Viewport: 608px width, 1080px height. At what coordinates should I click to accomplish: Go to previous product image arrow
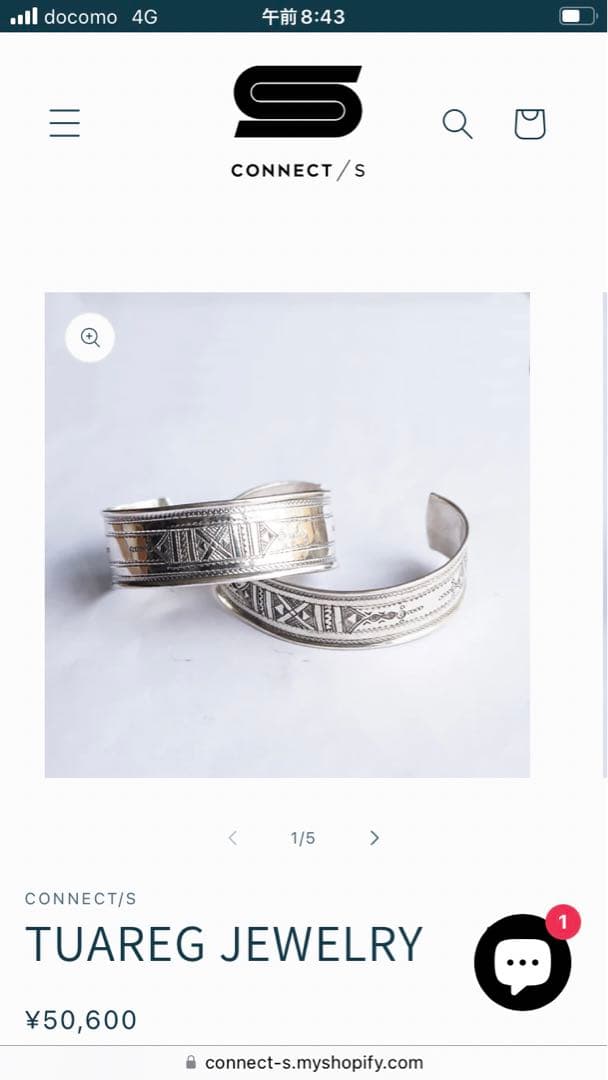pos(233,838)
